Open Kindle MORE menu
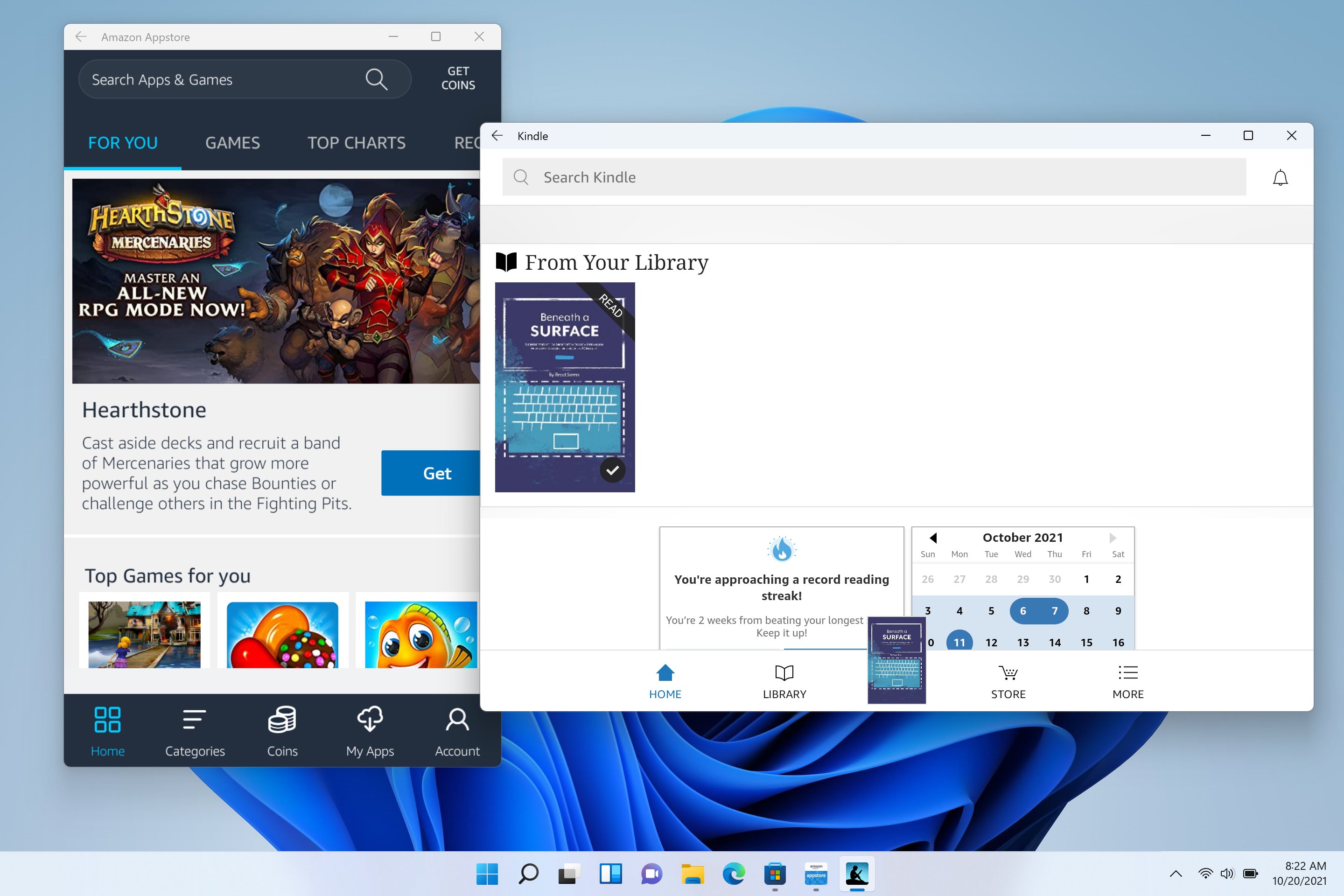Screen dimensions: 1344x896 click(x=1127, y=681)
